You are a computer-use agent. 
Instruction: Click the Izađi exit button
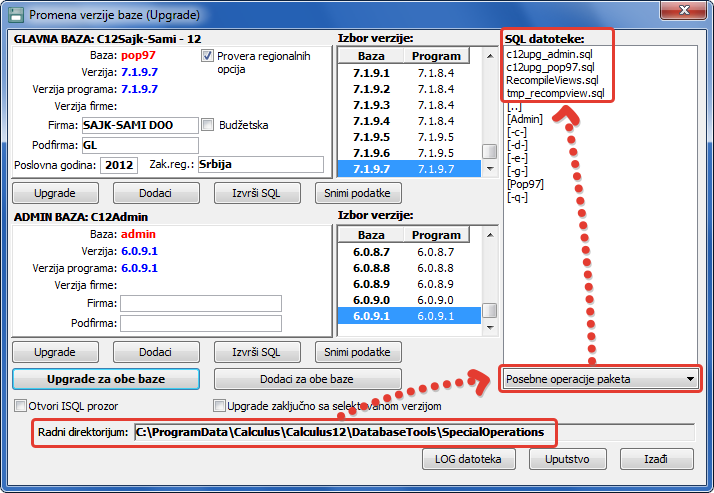pyautogui.click(x=656, y=459)
